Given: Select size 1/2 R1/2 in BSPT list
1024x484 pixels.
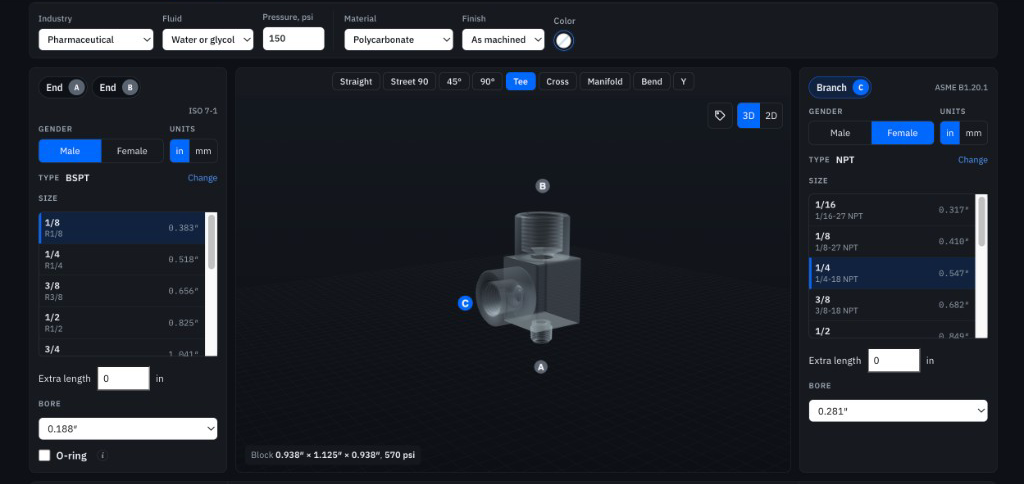Looking at the screenshot, I should pyautogui.click(x=121, y=323).
